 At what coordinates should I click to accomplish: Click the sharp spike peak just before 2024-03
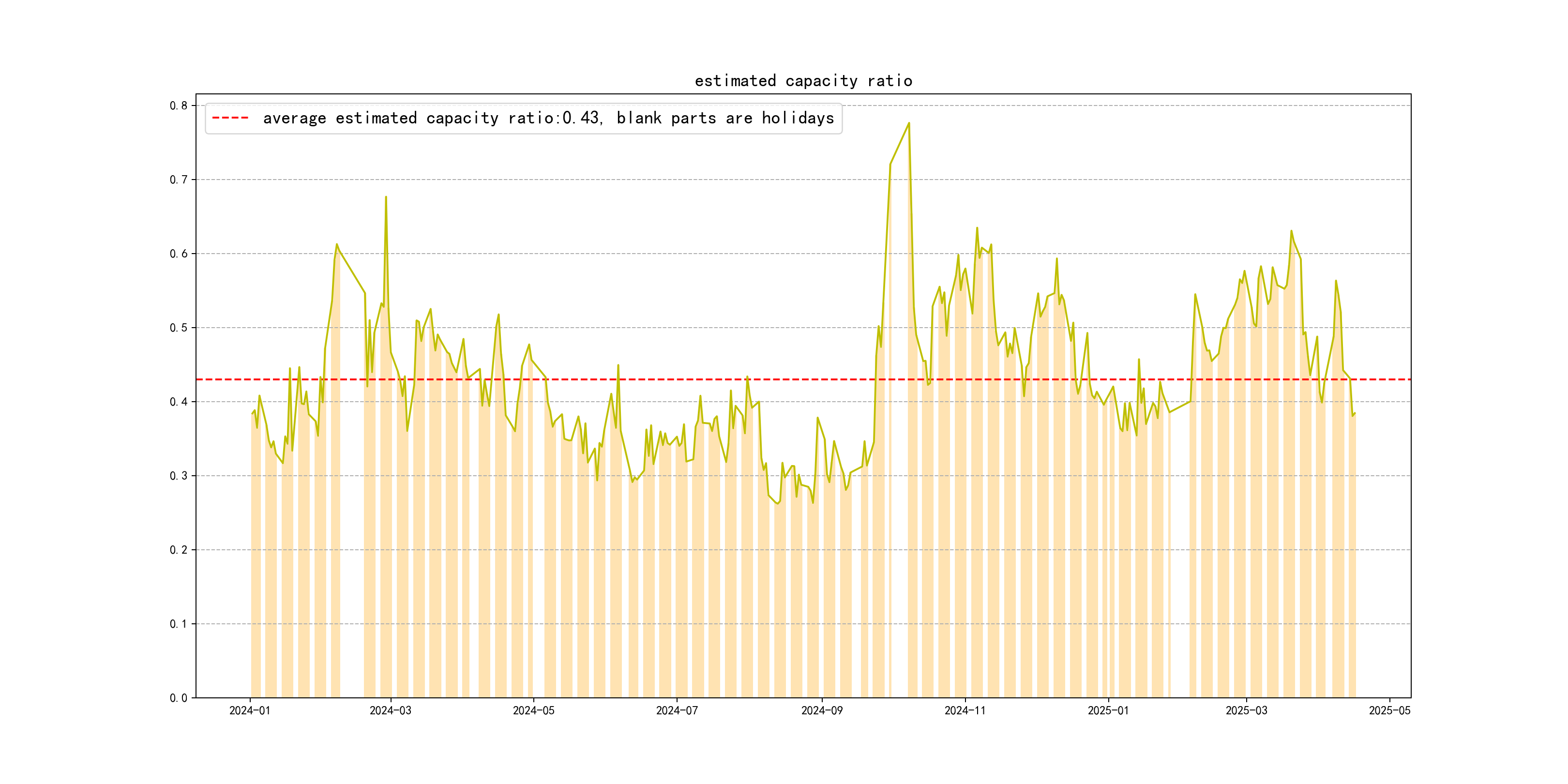click(386, 196)
